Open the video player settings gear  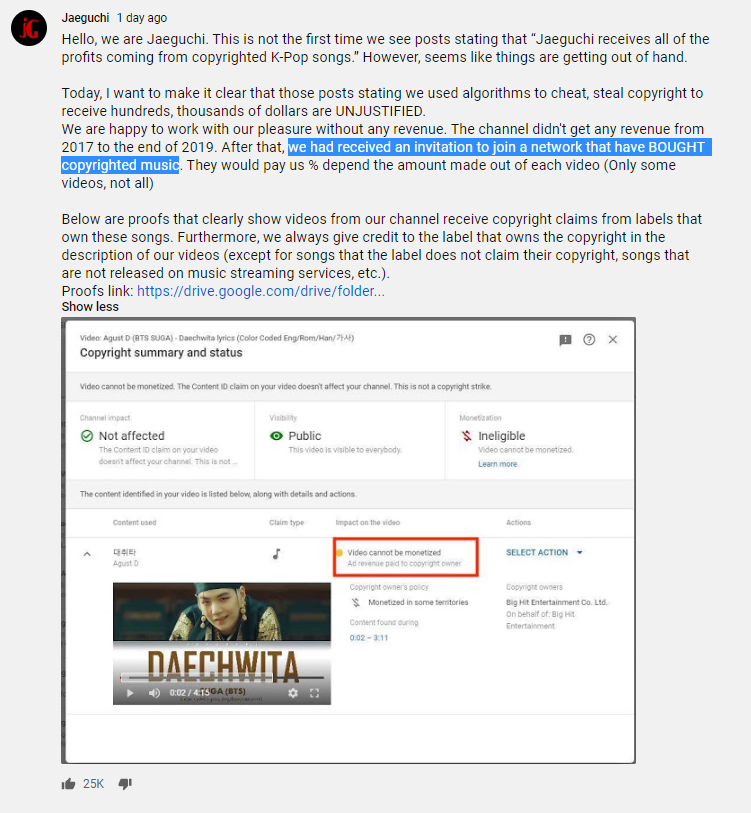(293, 693)
